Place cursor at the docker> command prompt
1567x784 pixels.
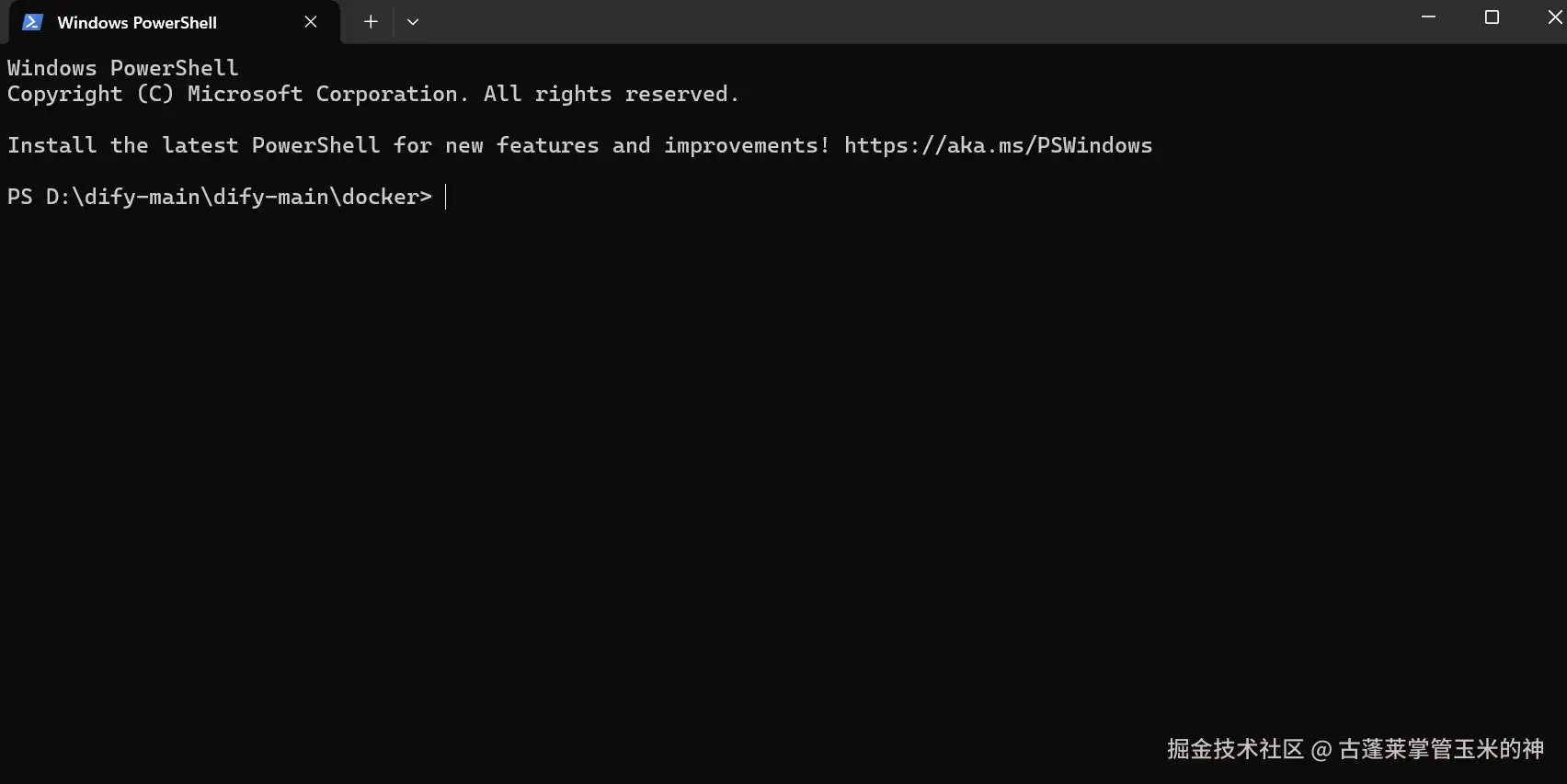[446, 197]
